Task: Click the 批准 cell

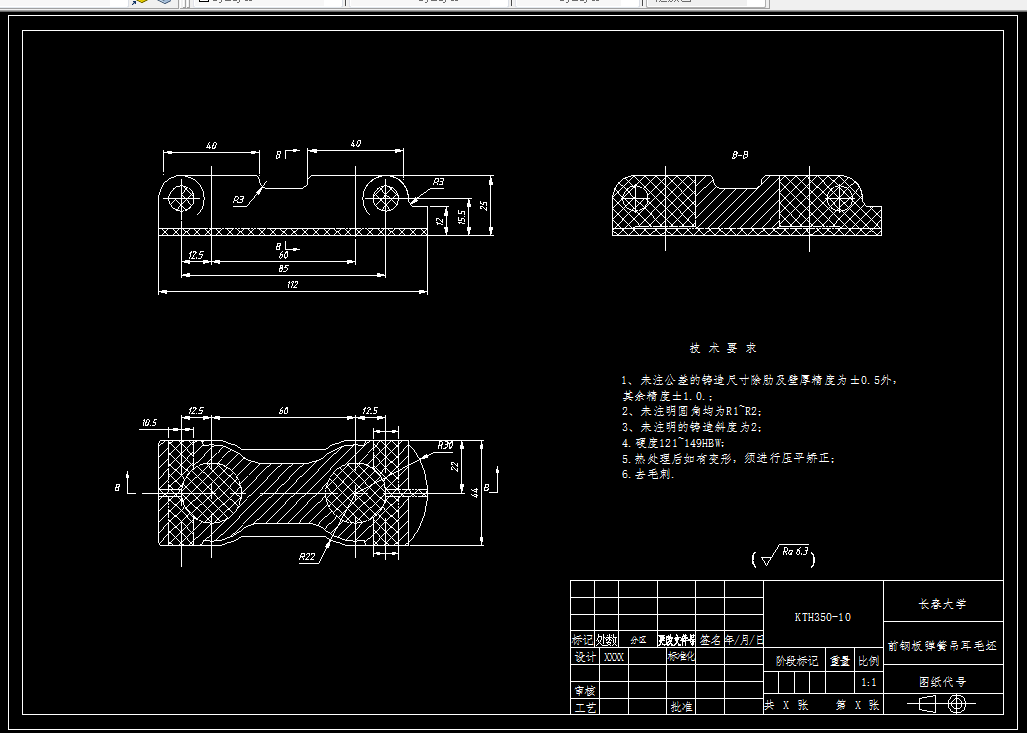Action: (681, 707)
